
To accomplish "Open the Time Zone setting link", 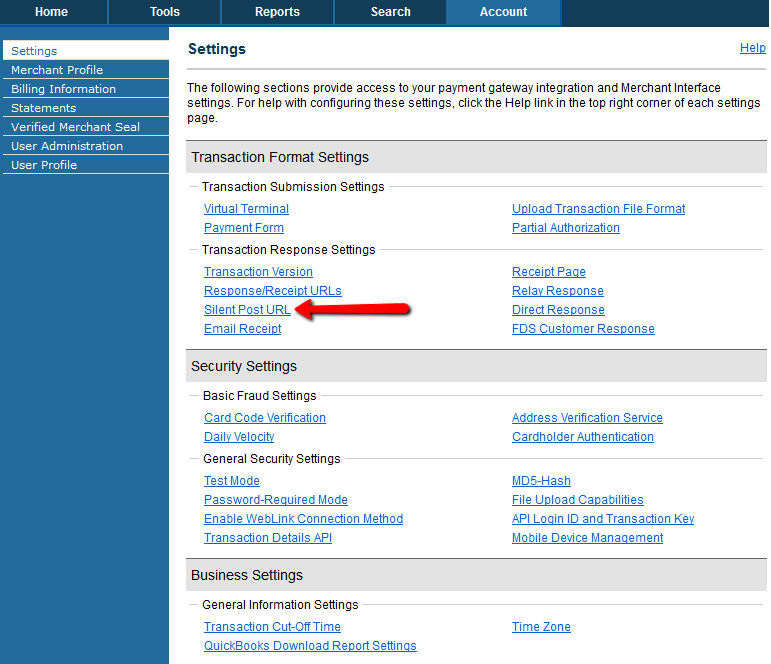I will tap(541, 627).
